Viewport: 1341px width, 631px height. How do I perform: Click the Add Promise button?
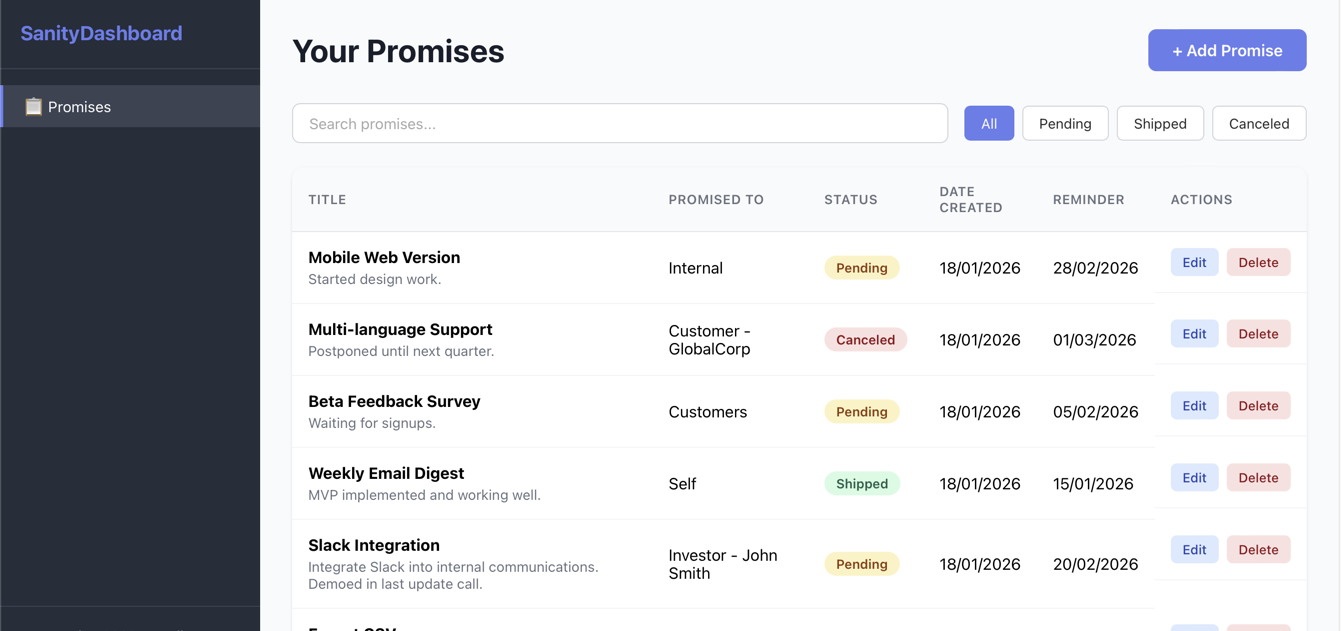point(1227,50)
